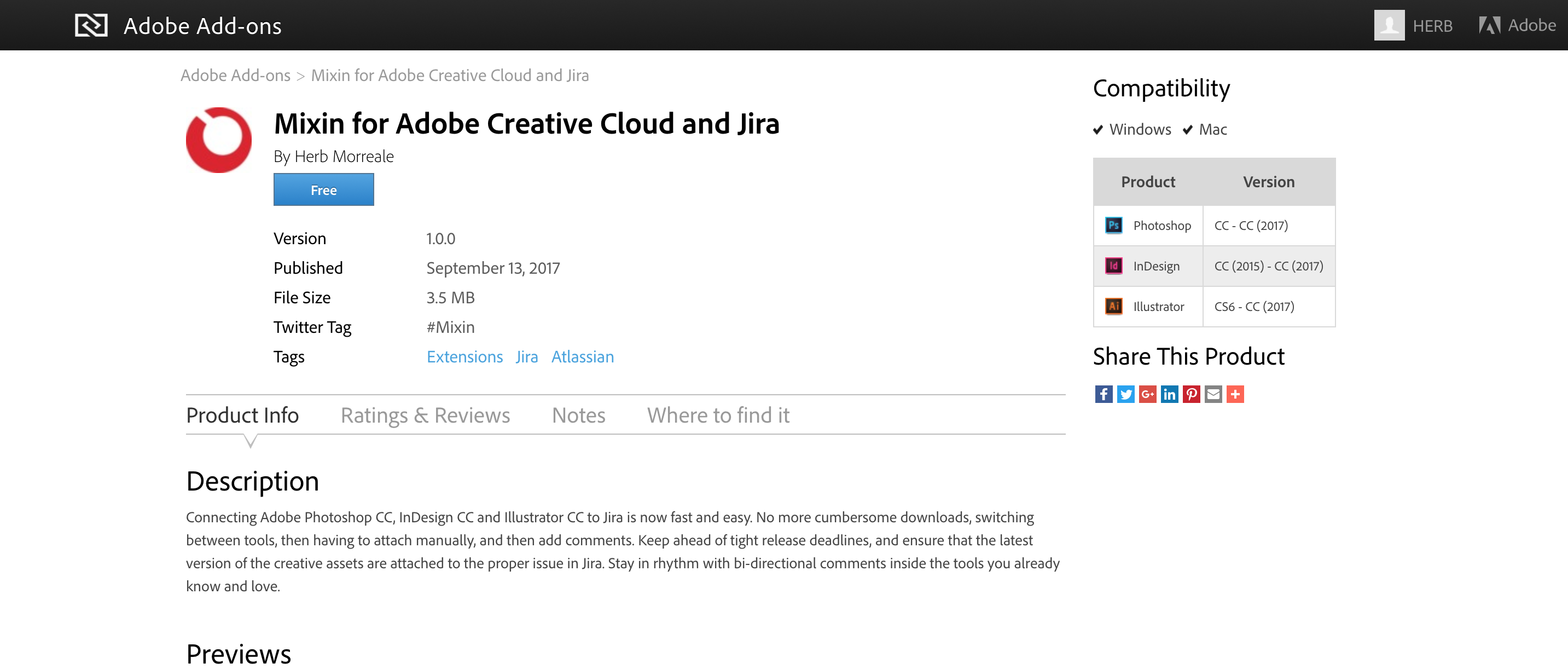The image size is (1568, 669).
Task: Click the InDesign product name cell
Action: 1148,266
